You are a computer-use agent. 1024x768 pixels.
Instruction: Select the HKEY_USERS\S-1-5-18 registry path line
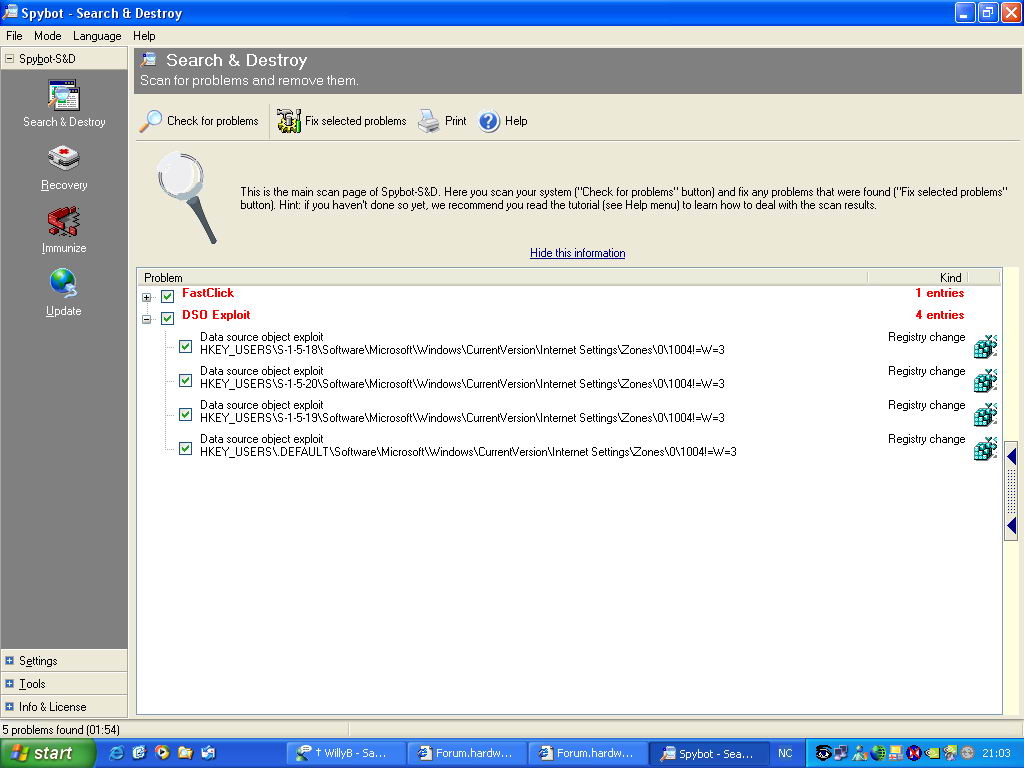point(462,350)
